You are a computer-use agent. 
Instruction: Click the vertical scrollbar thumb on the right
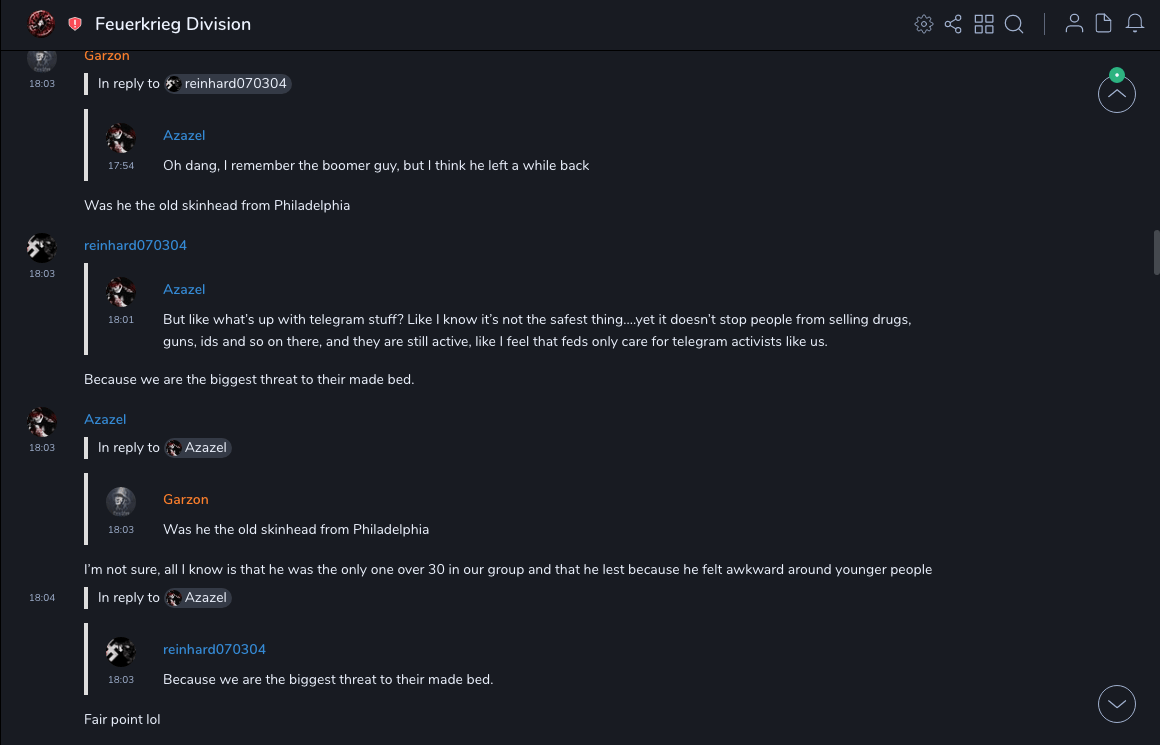[1156, 252]
